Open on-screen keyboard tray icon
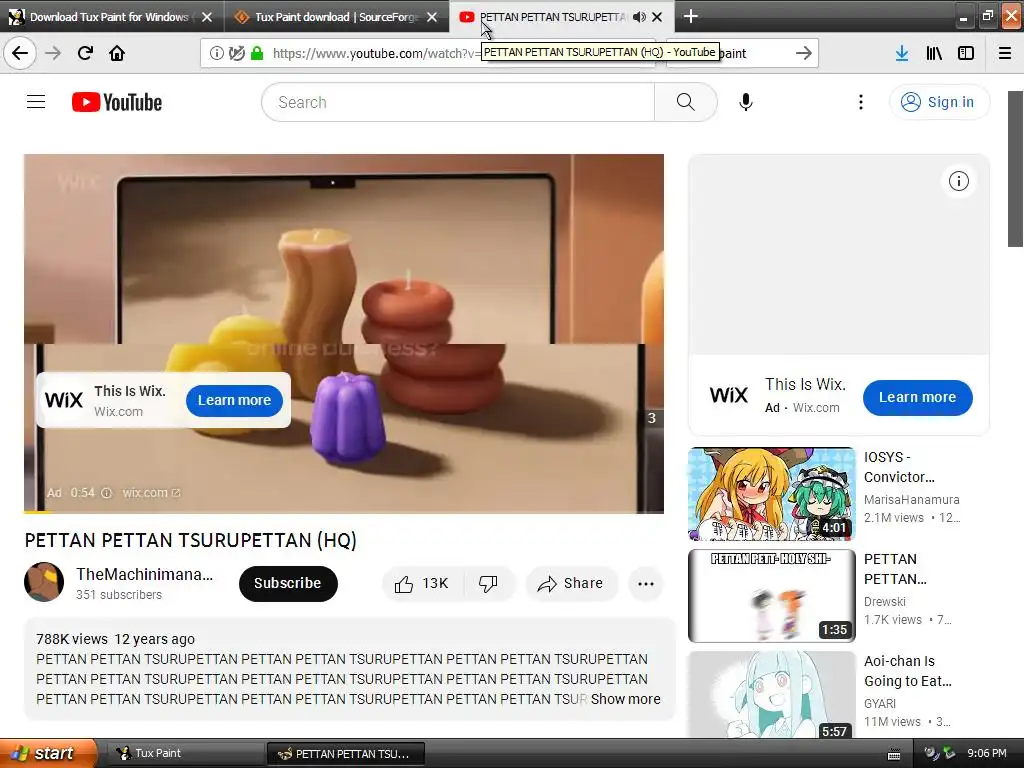Viewport: 1024px width, 768px height. pos(894,754)
